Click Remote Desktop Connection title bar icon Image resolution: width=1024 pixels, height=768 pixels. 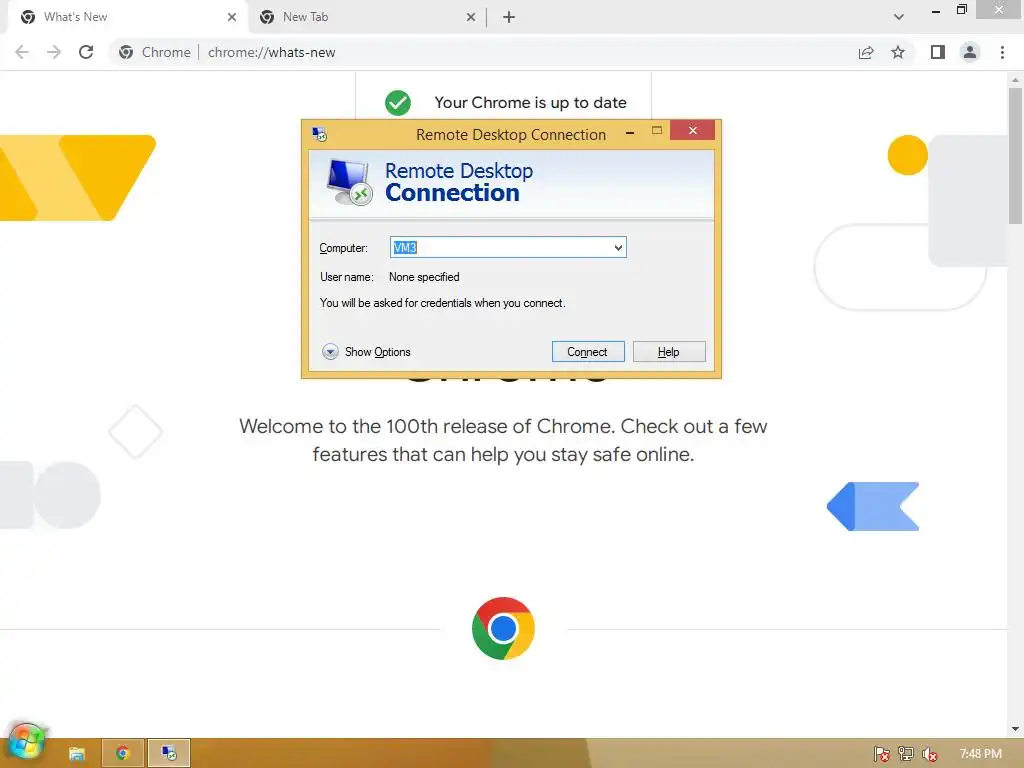click(x=319, y=134)
